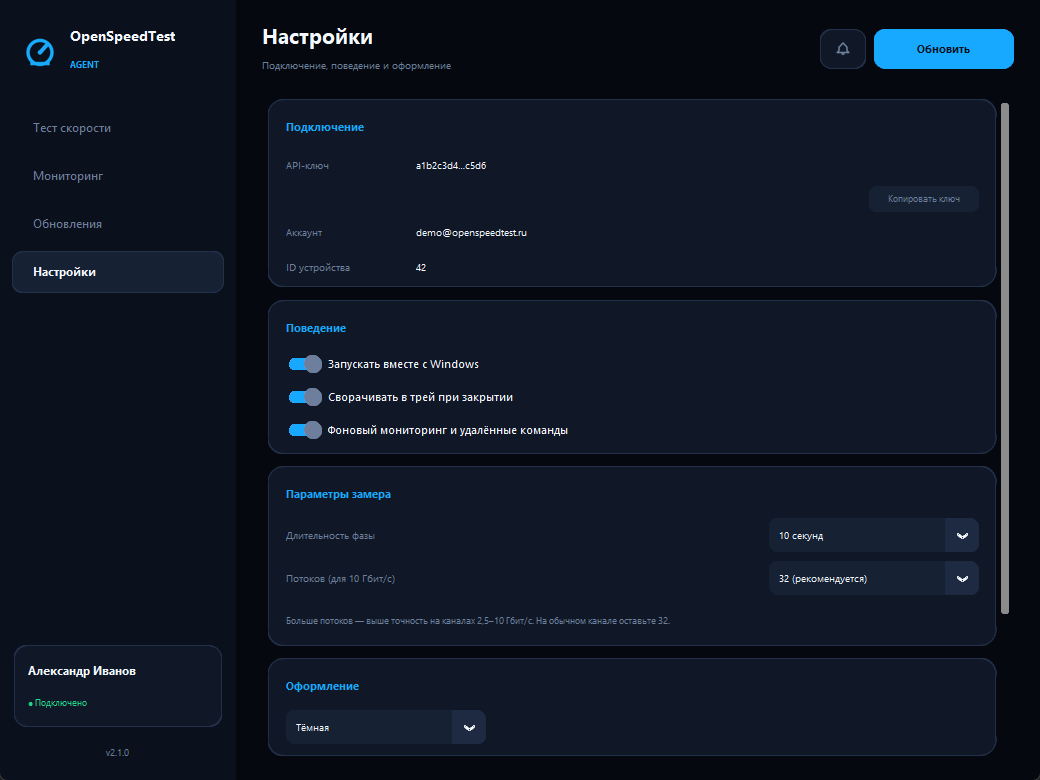Click the Александр Иванов user card
Screen dimensions: 1040x780
click(118, 686)
